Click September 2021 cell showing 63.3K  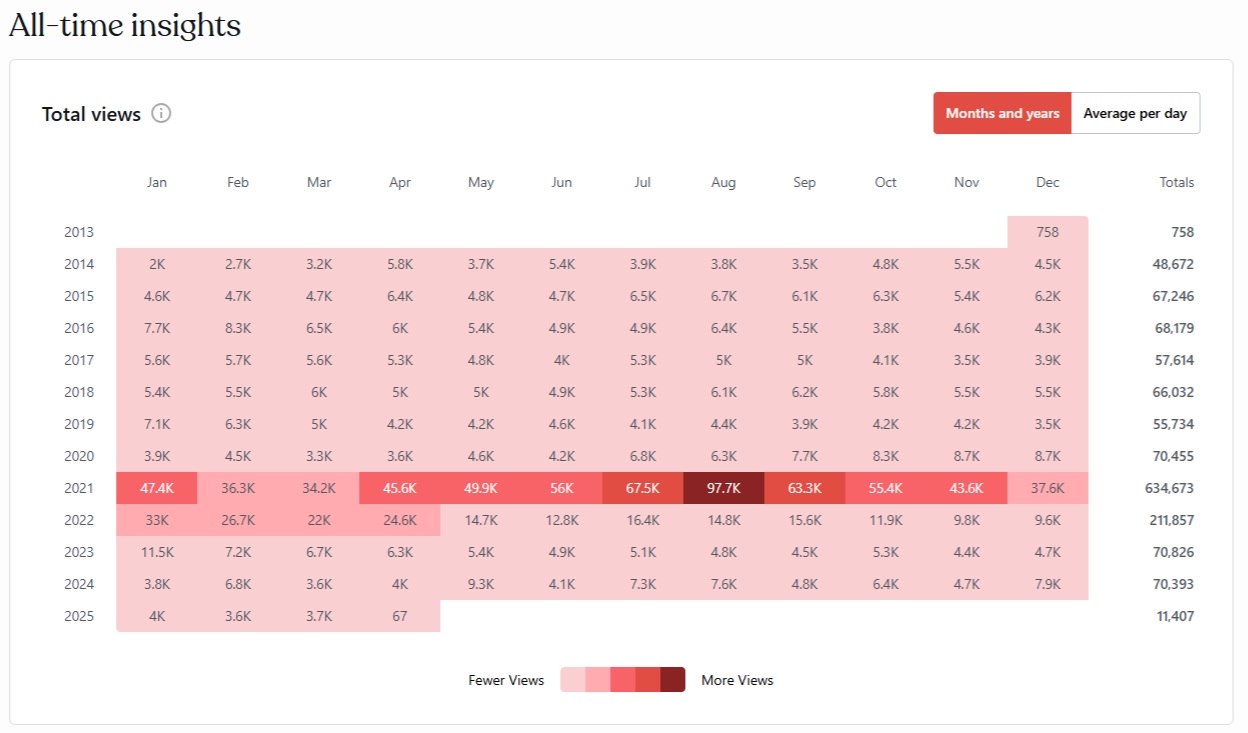[x=804, y=488]
